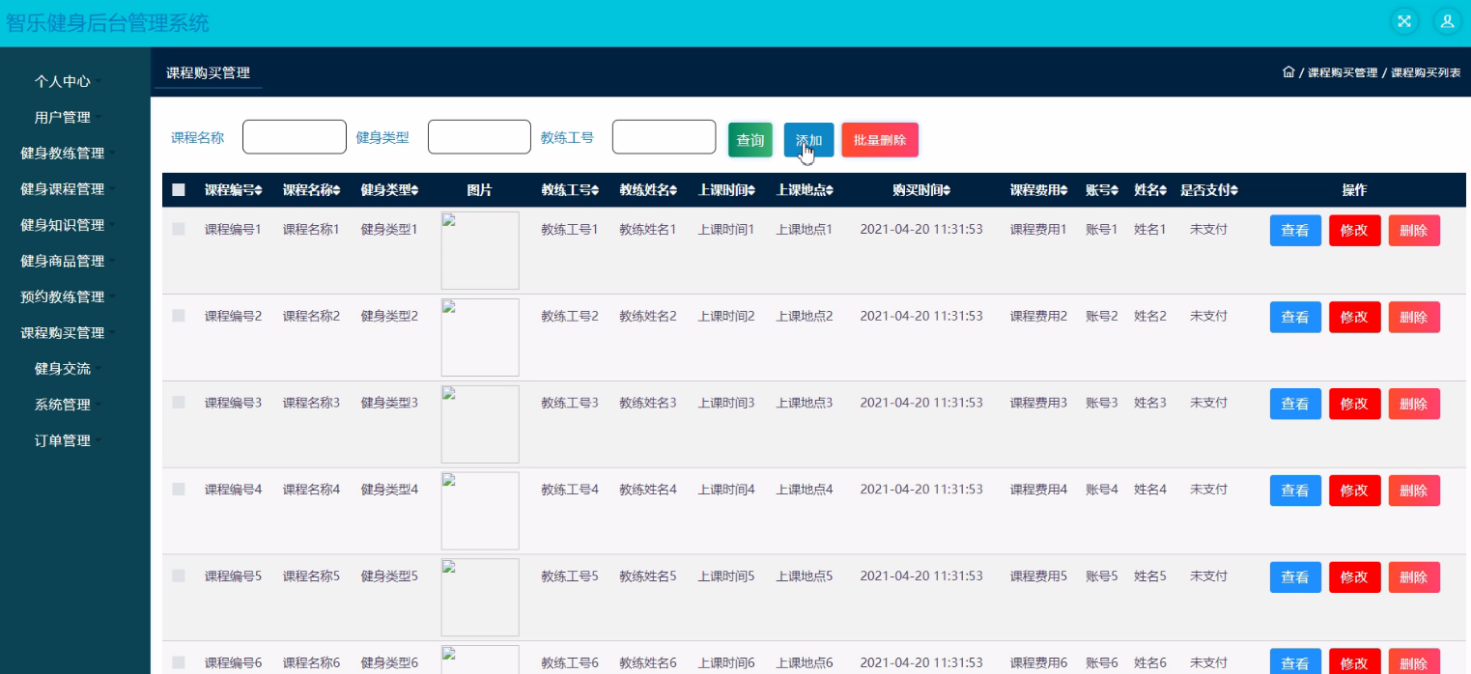Viewport: 1471px width, 674px height.
Task: View details of 课程编号2 row
Action: 1295,317
